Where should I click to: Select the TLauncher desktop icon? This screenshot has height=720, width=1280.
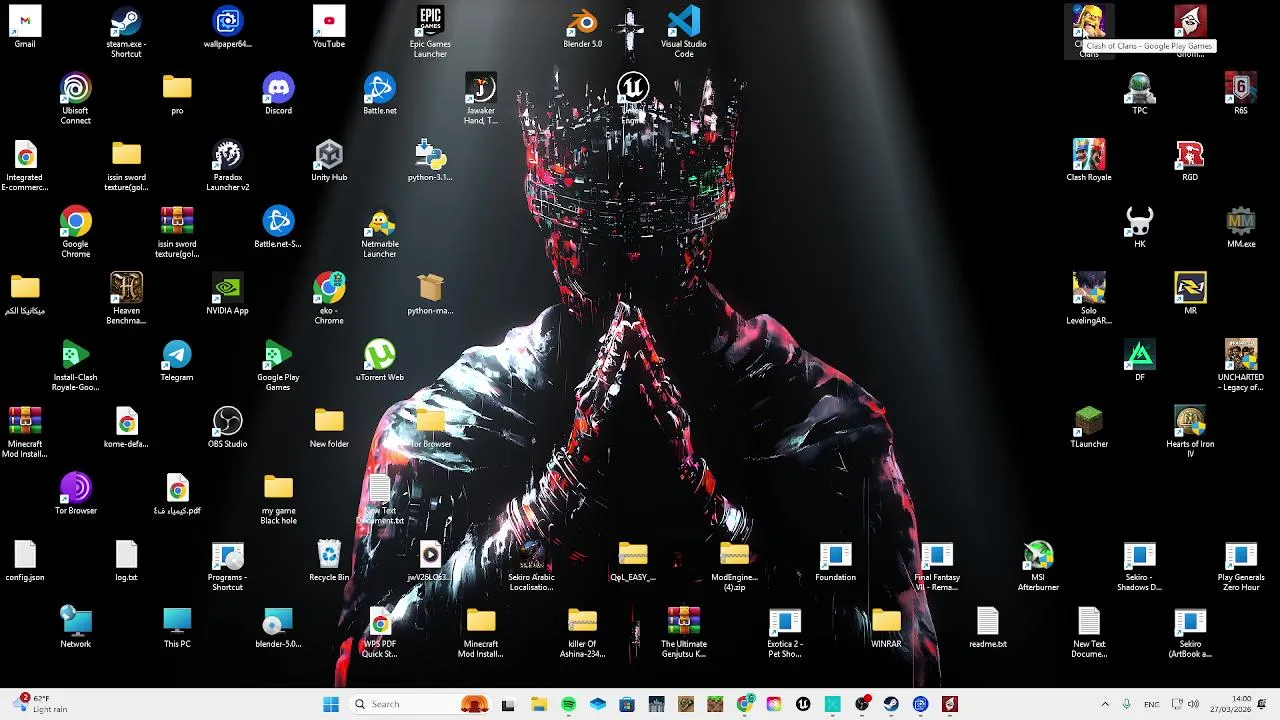pos(1089,428)
